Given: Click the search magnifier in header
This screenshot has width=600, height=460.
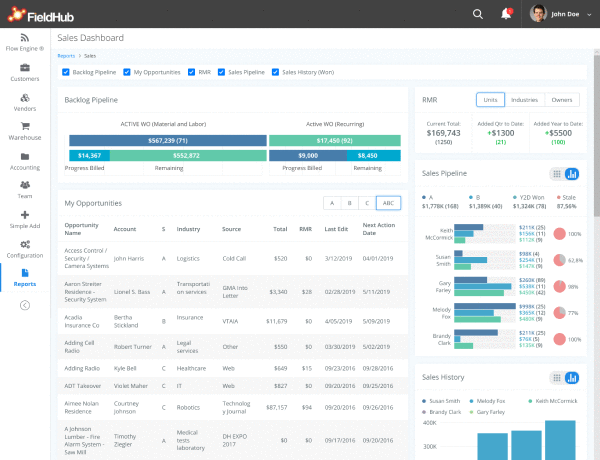Looking at the screenshot, I should [478, 14].
